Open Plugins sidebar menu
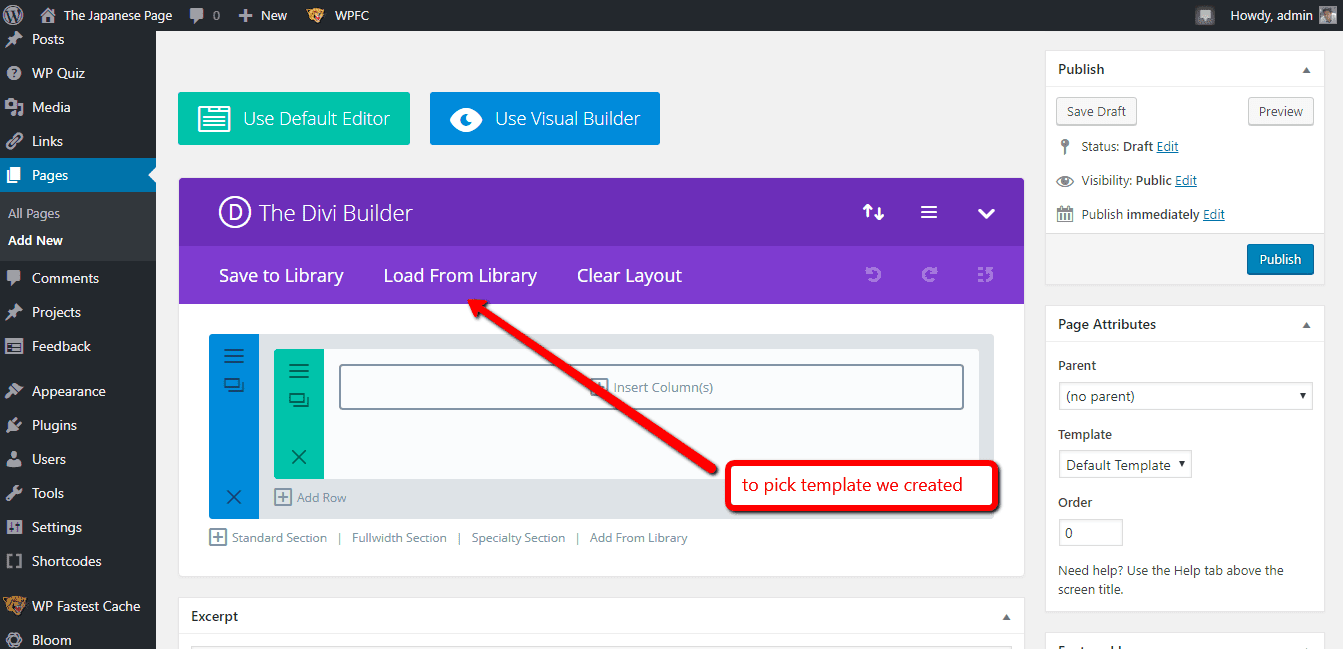 coord(54,425)
